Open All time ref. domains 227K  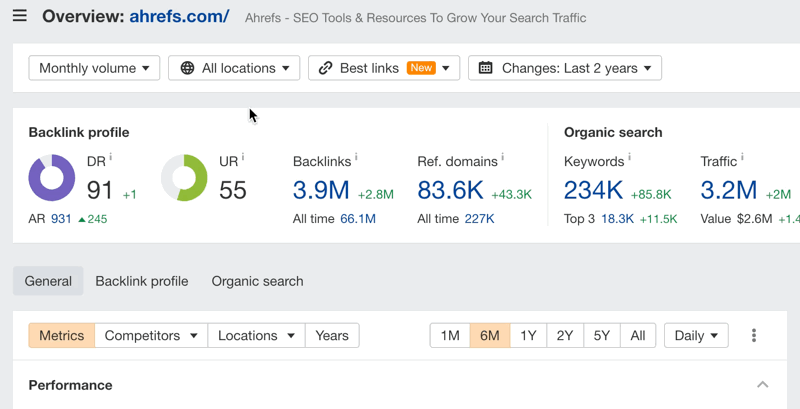(479, 219)
